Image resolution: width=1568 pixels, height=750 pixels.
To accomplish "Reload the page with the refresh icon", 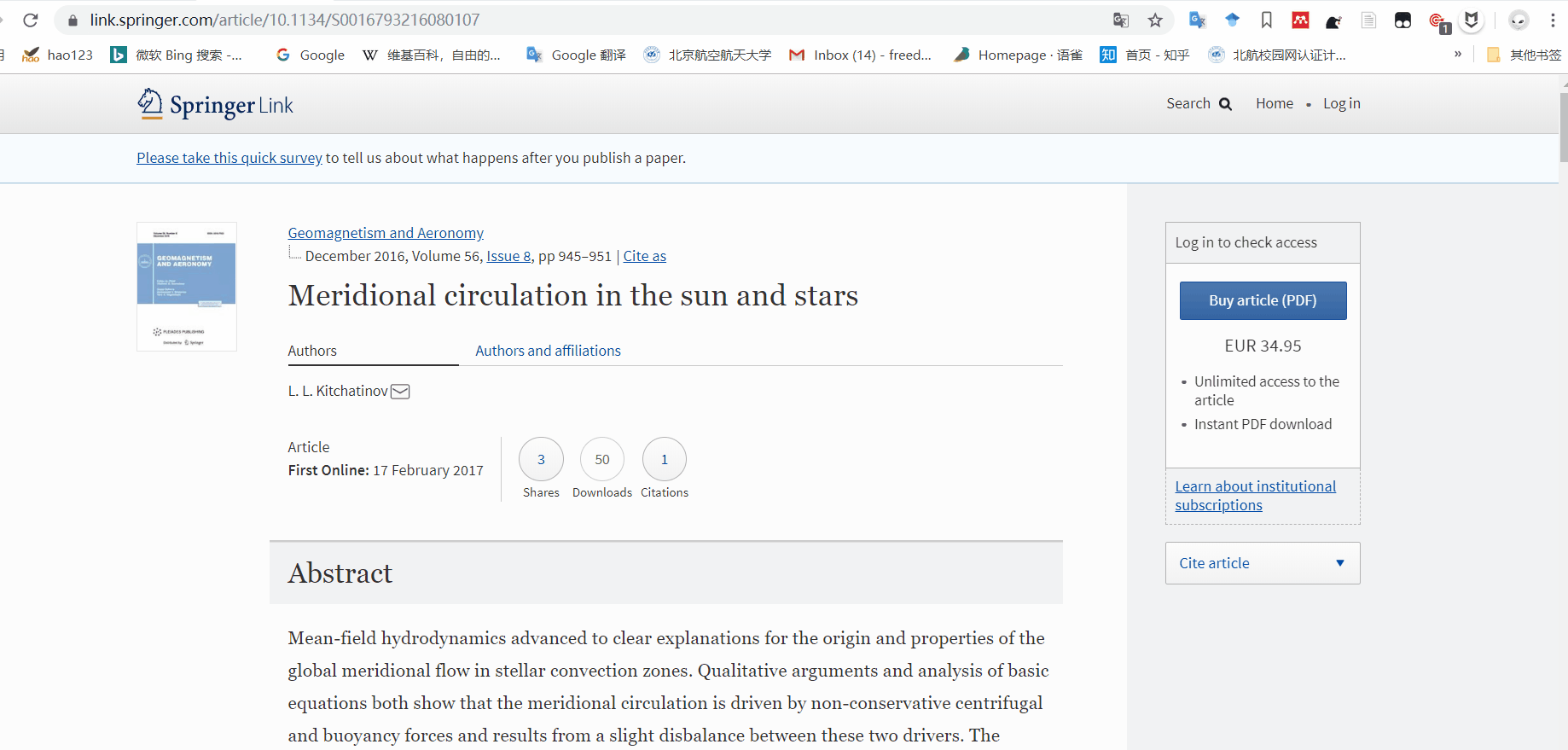I will point(31,20).
